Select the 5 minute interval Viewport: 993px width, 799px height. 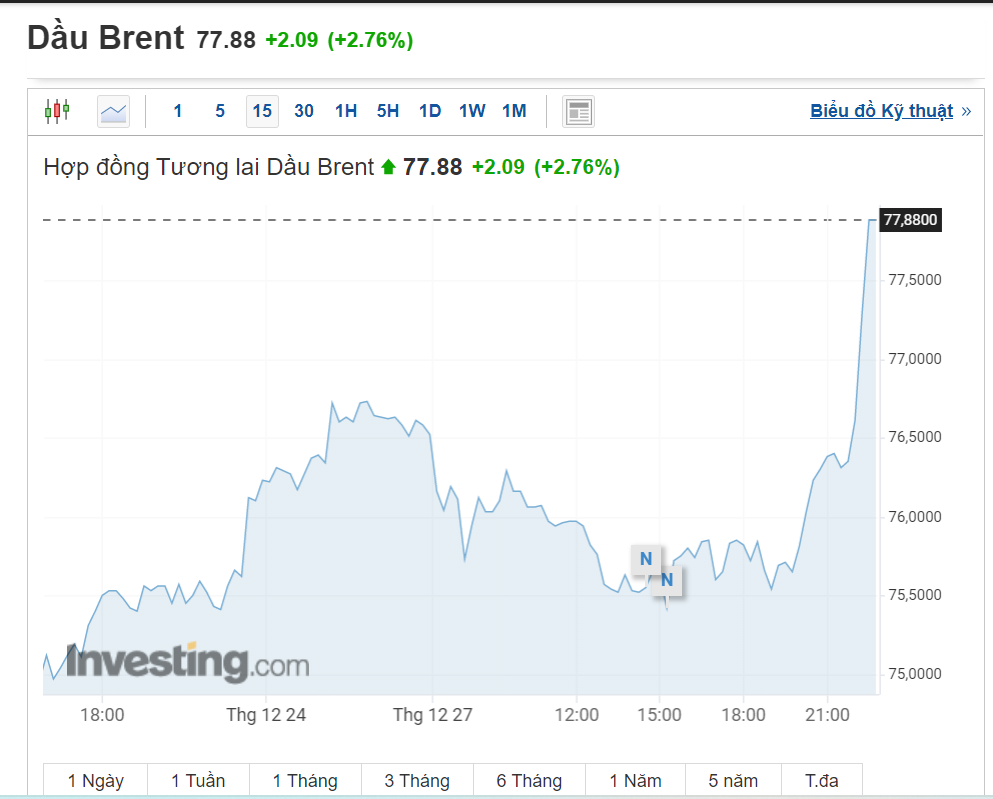[220, 111]
